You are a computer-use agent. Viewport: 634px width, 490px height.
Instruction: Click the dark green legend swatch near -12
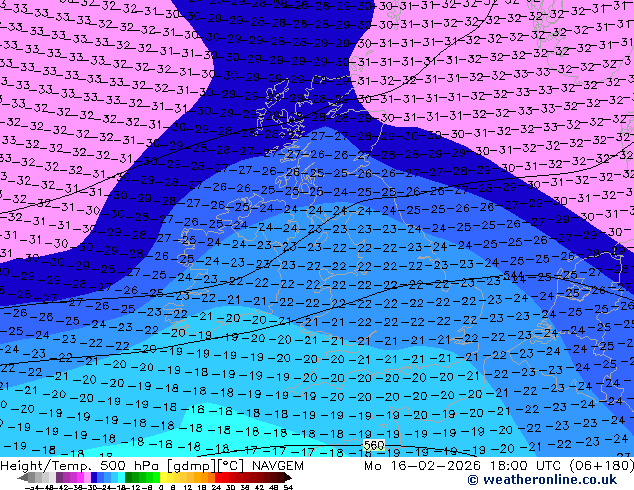129,477
